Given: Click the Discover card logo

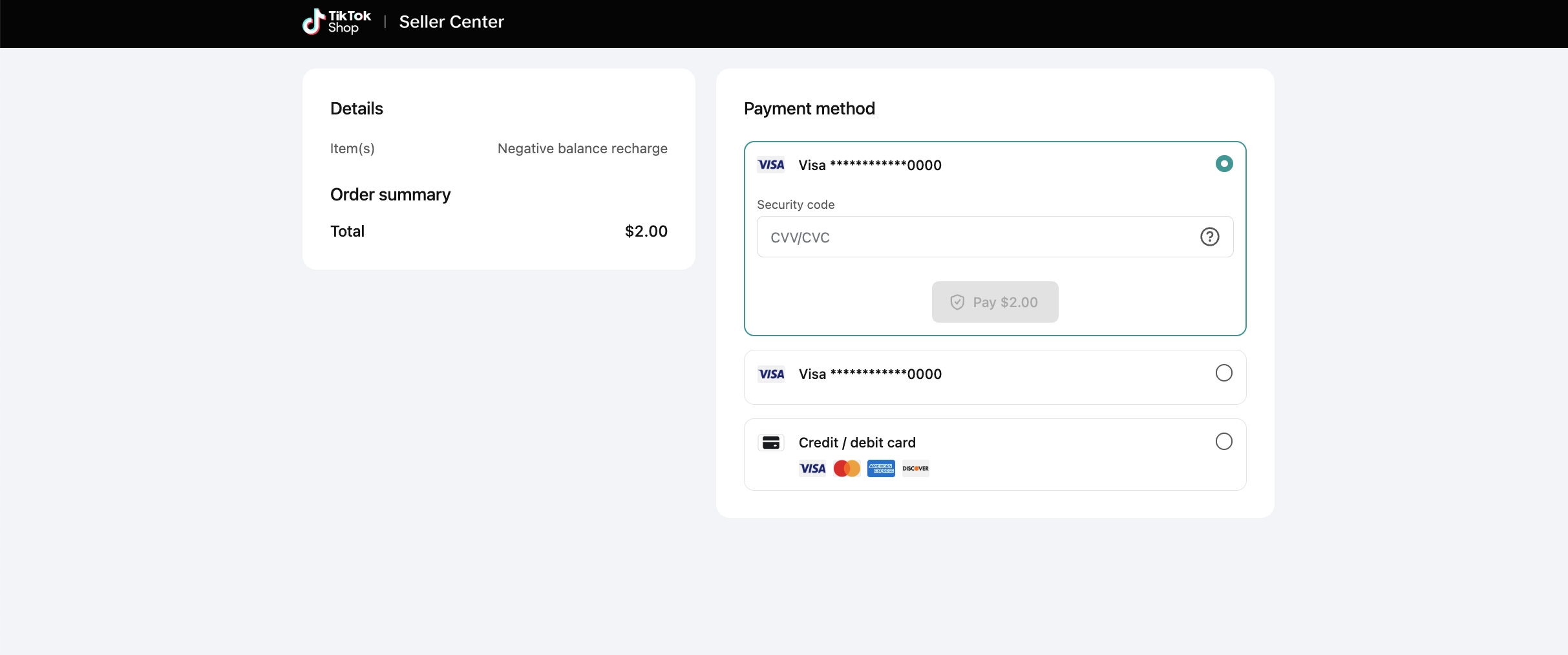Looking at the screenshot, I should (915, 469).
